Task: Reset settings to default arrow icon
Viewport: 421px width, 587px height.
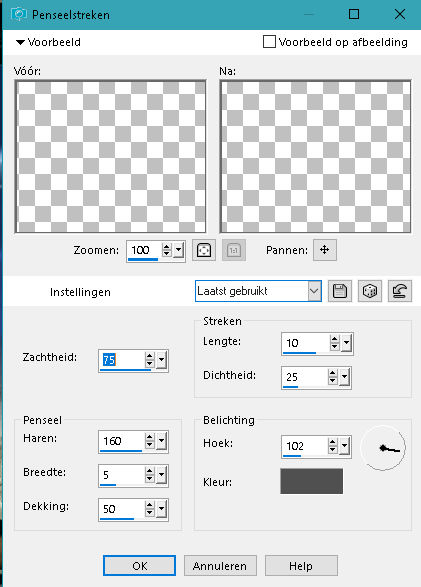Action: 400,291
